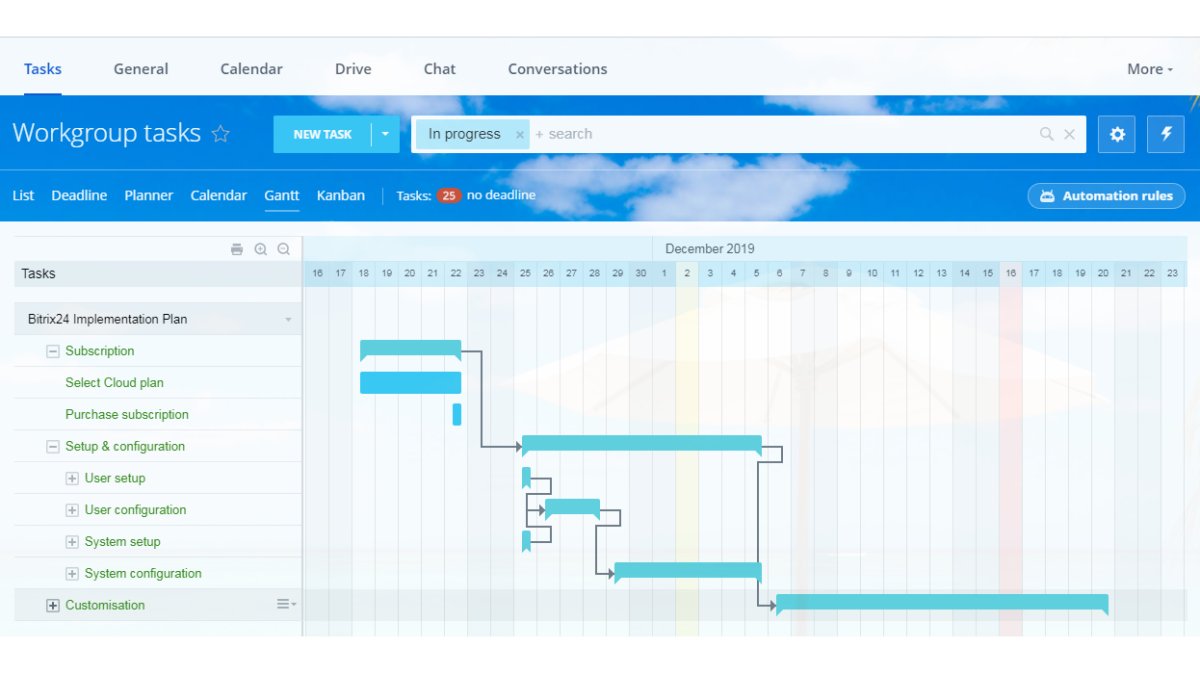Zoom in the Gantt timeline
The image size is (1200, 675).
[x=260, y=250]
